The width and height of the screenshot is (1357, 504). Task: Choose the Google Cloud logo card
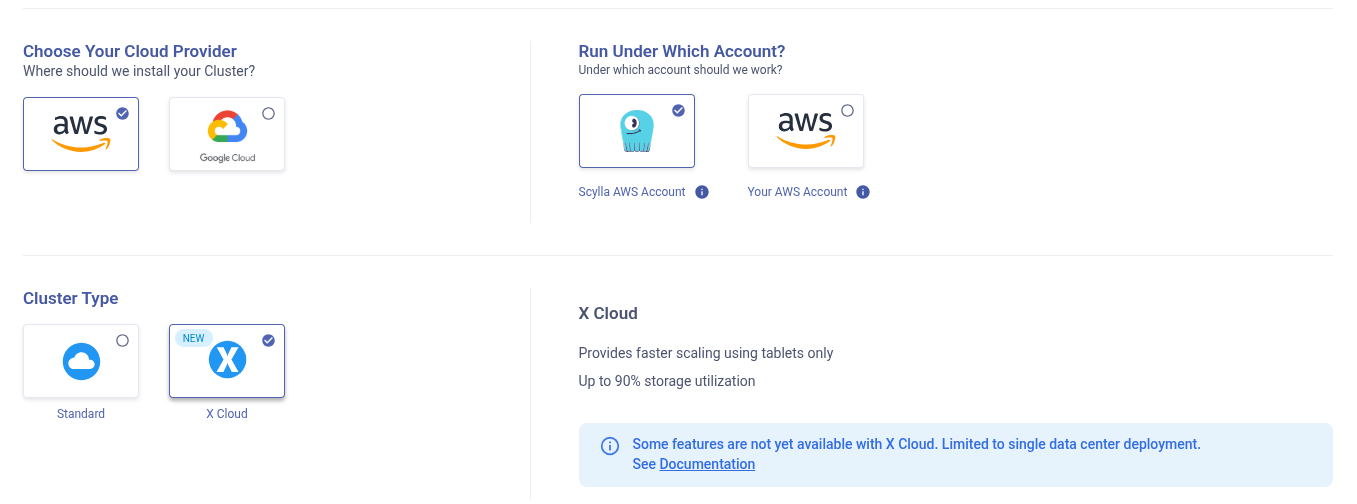pos(227,135)
